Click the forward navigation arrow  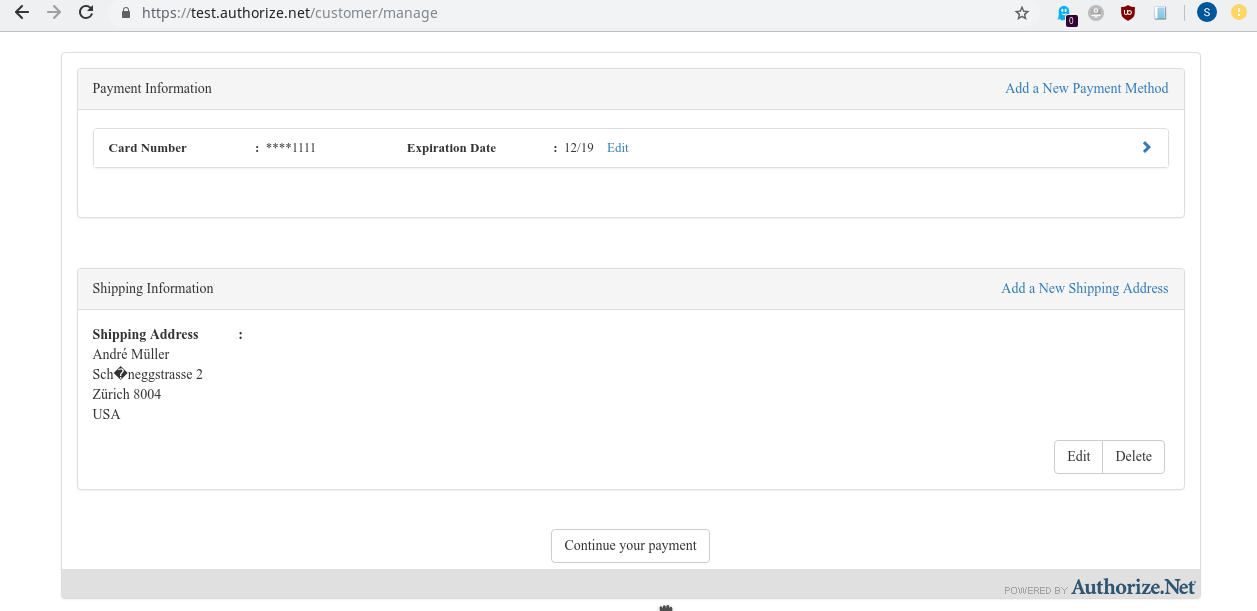click(x=52, y=13)
